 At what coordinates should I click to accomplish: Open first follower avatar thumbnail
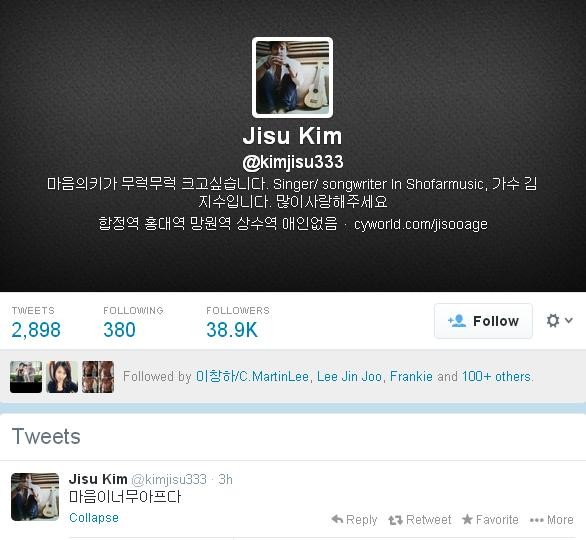[26, 377]
